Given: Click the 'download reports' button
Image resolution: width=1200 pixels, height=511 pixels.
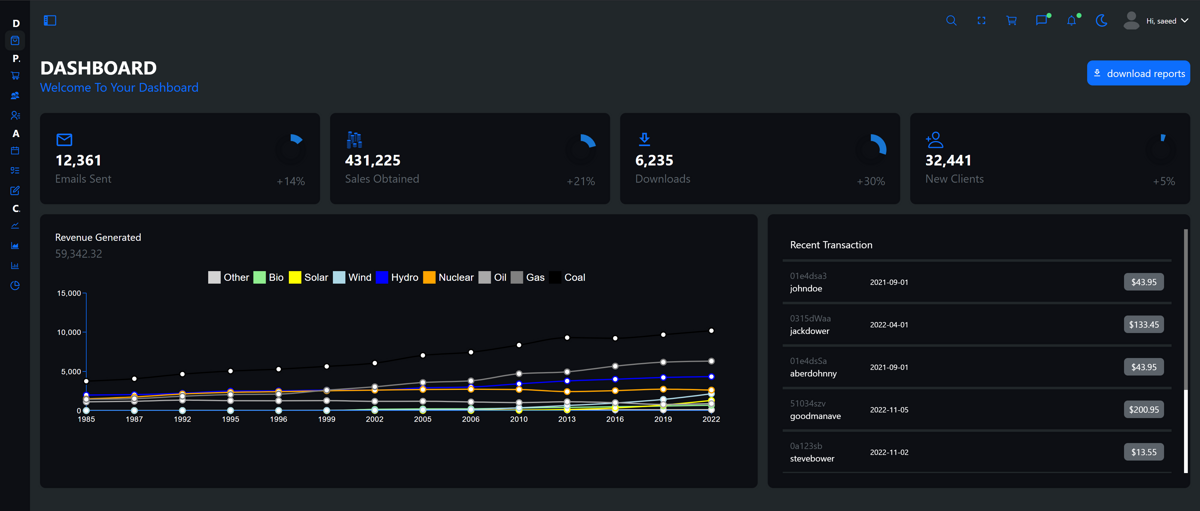Looking at the screenshot, I should [1138, 73].
